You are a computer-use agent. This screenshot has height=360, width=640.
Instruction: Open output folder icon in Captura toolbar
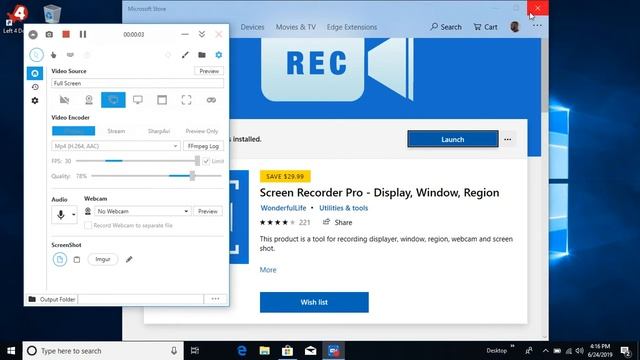(x=202, y=55)
